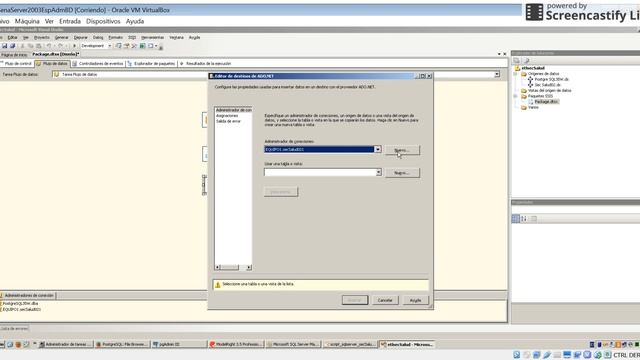Select Administrador de conexiones page in list
The image size is (640, 360).
pos(233,110)
